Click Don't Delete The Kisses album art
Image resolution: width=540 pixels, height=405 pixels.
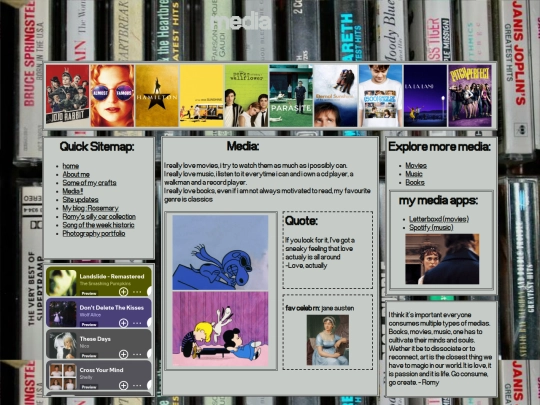[x=62, y=313]
